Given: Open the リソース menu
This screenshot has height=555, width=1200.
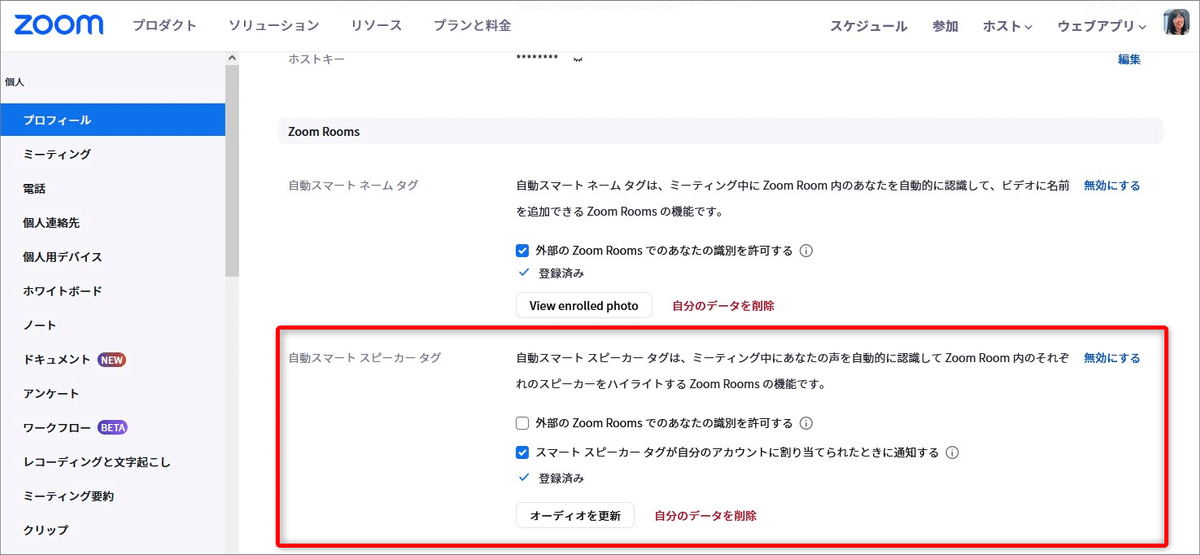Looking at the screenshot, I should (376, 25).
